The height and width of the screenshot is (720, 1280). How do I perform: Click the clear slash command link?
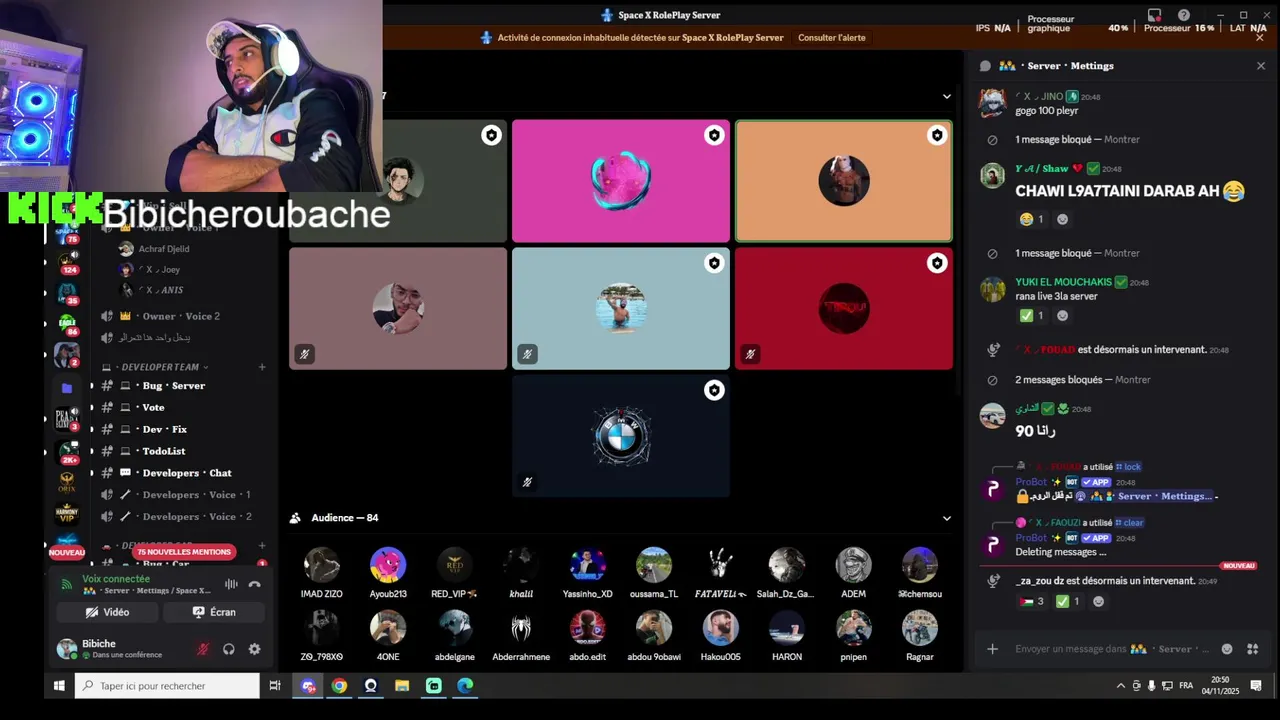(1129, 523)
